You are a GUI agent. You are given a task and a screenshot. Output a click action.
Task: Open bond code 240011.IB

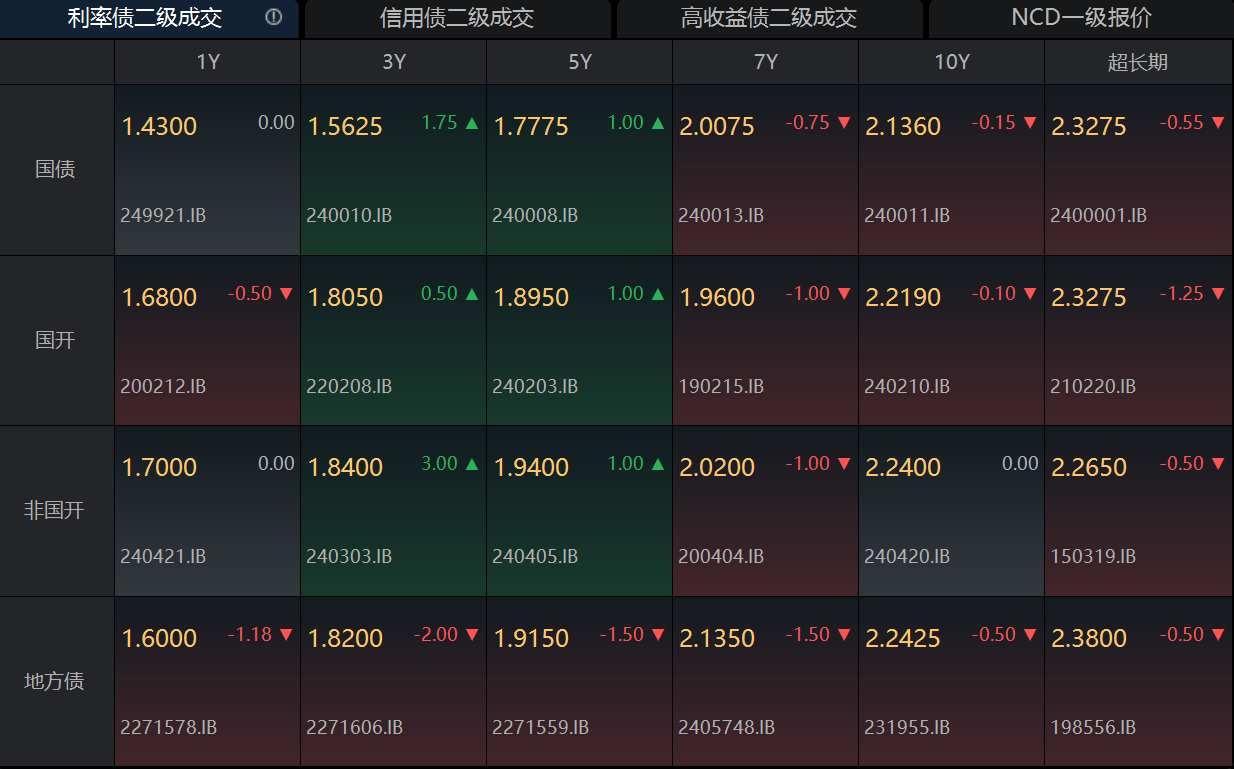pos(907,215)
